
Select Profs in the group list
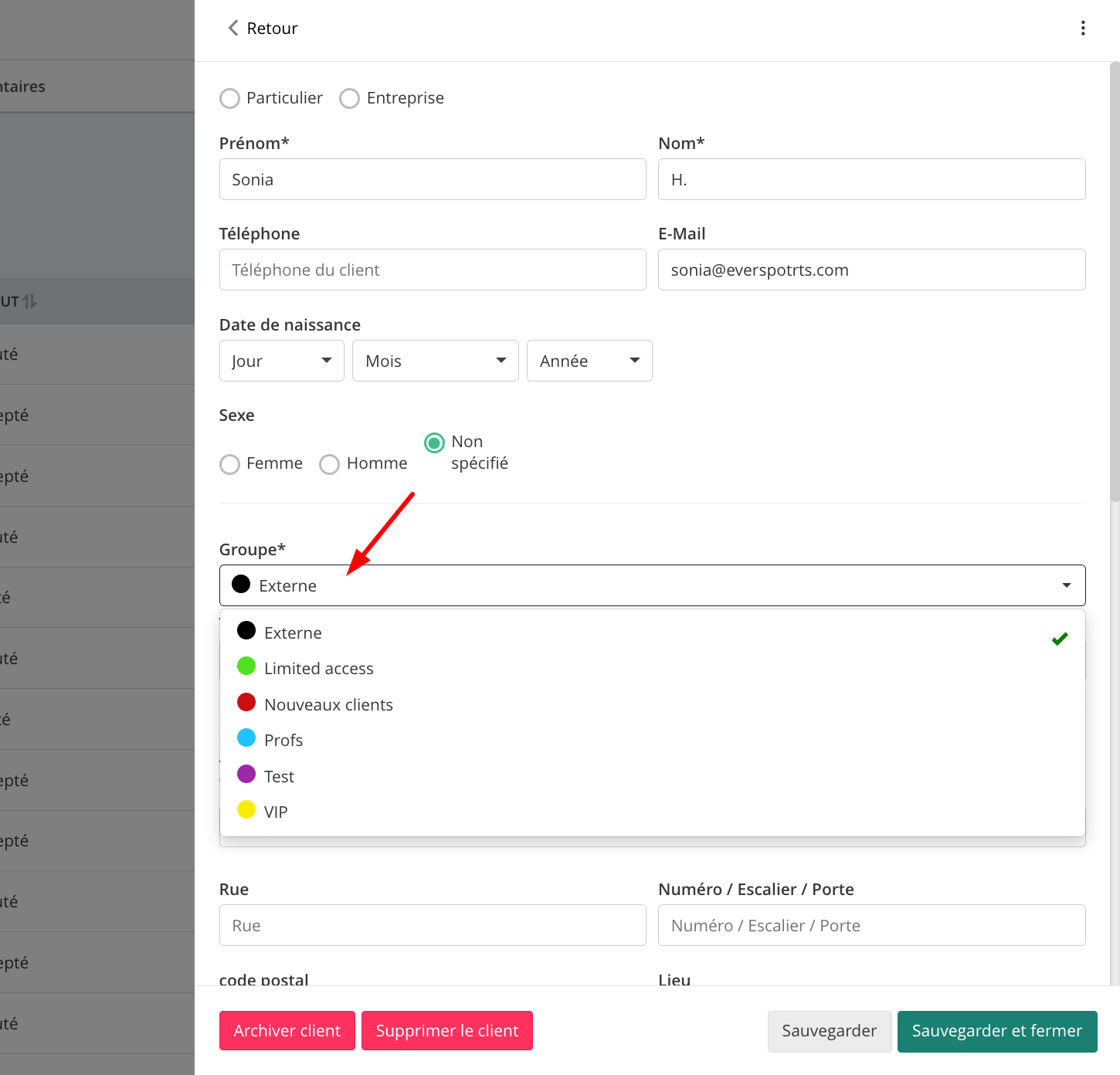(653, 740)
